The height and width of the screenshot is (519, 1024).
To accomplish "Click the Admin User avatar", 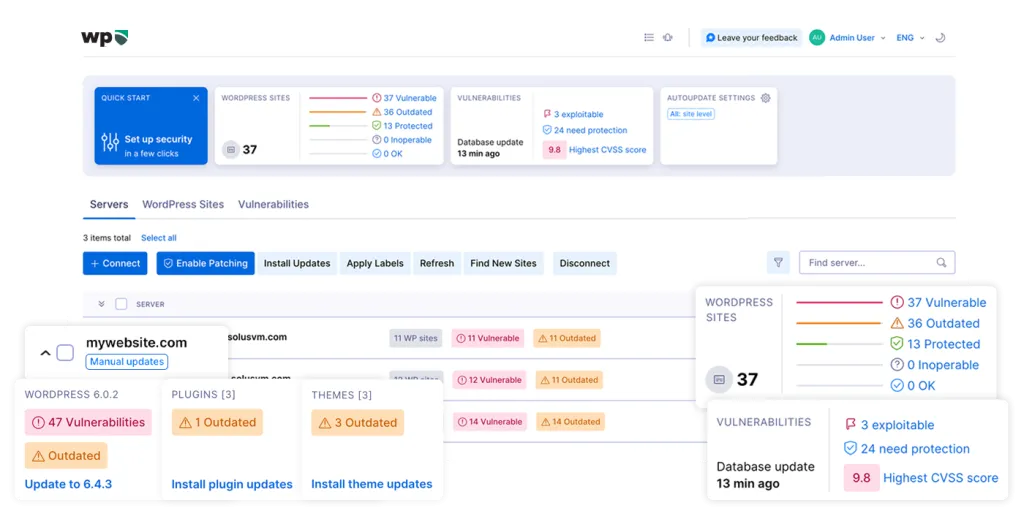I will click(816, 38).
